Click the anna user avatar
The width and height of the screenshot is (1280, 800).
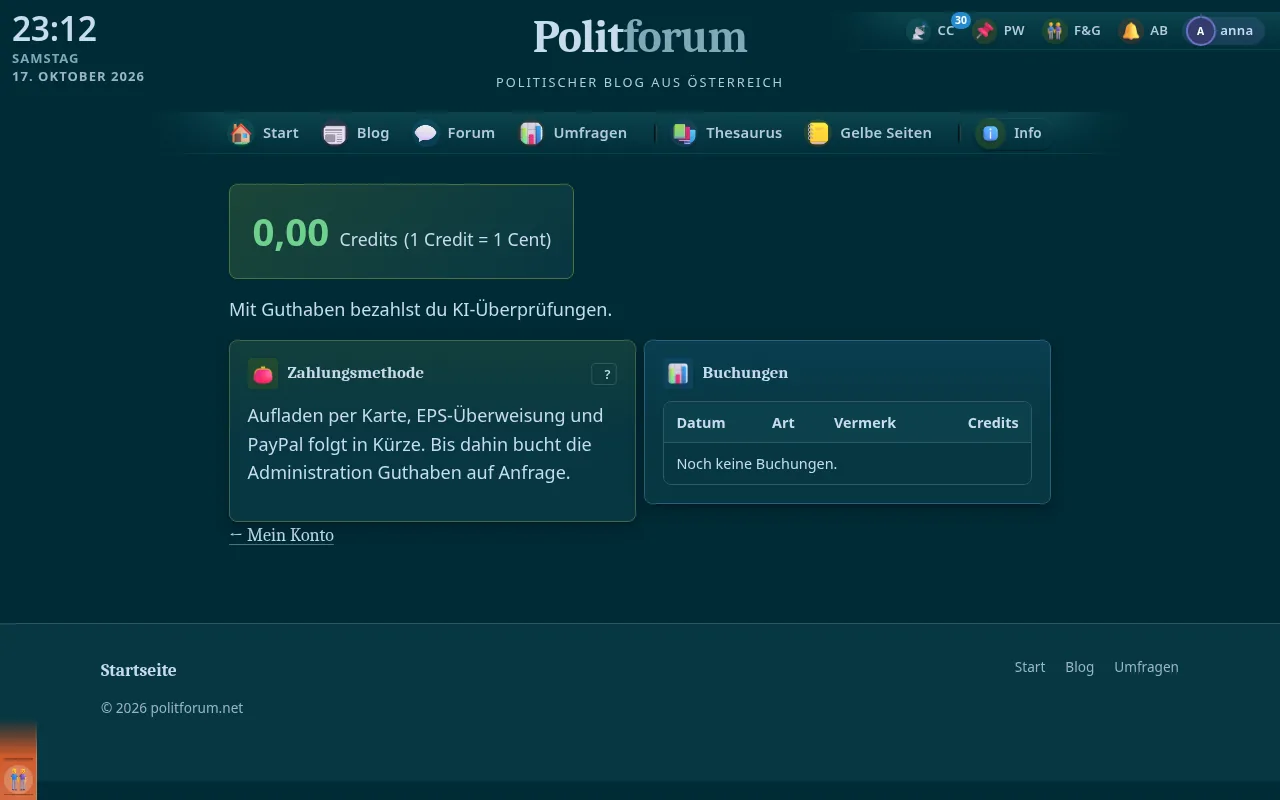[1200, 31]
